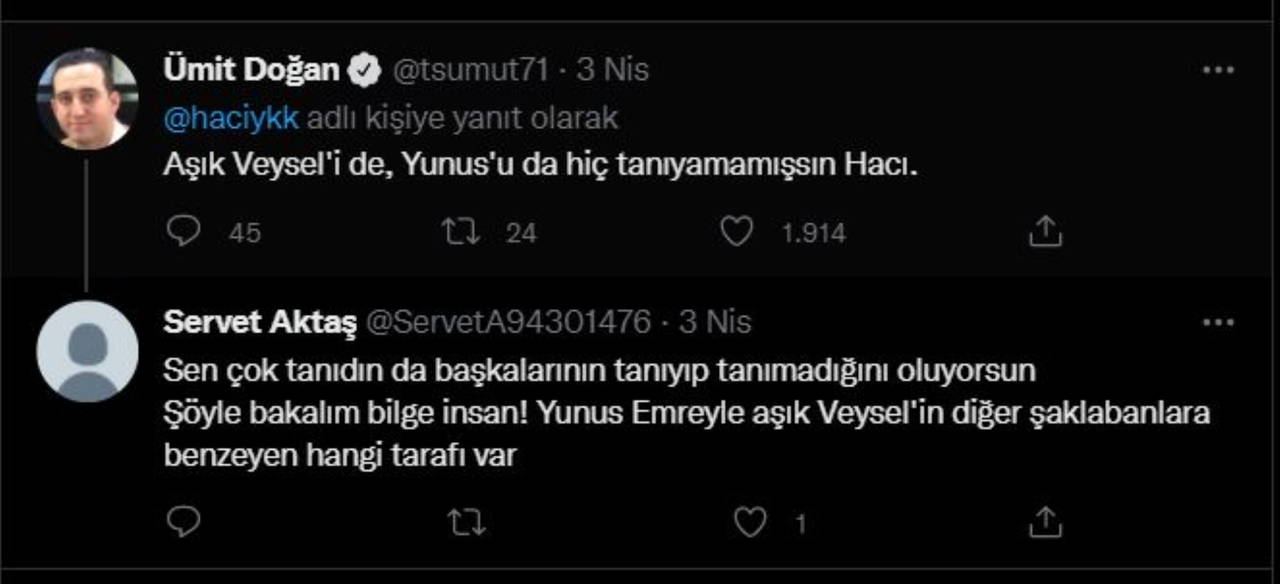Open Servet Aktaş's tweet text starting "Sen çok tanıdın"
Image resolution: width=1280 pixels, height=584 pixels.
click(598, 370)
